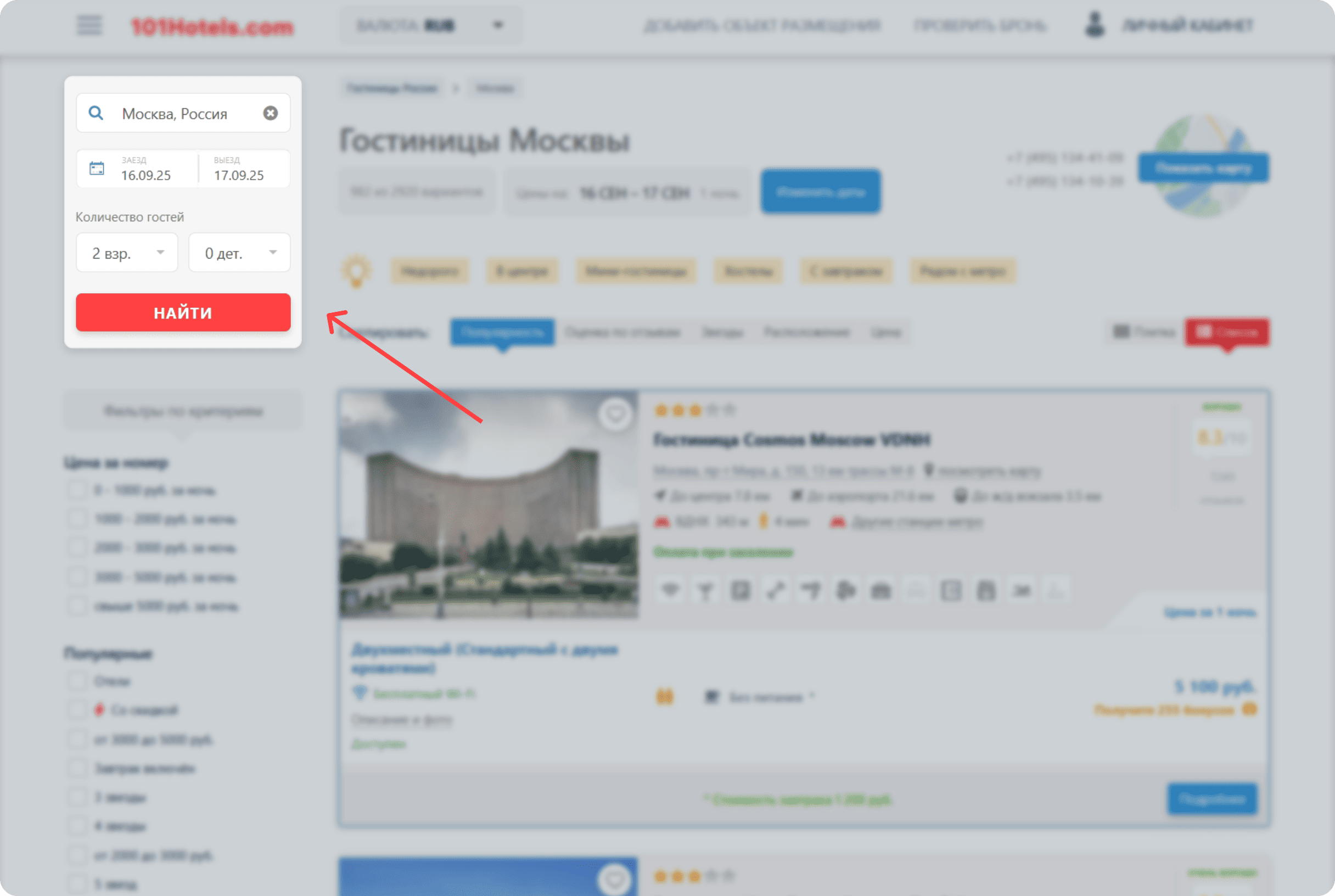Enable the first checkbox under Популярные filters
This screenshot has width=1335, height=896.
[77, 681]
